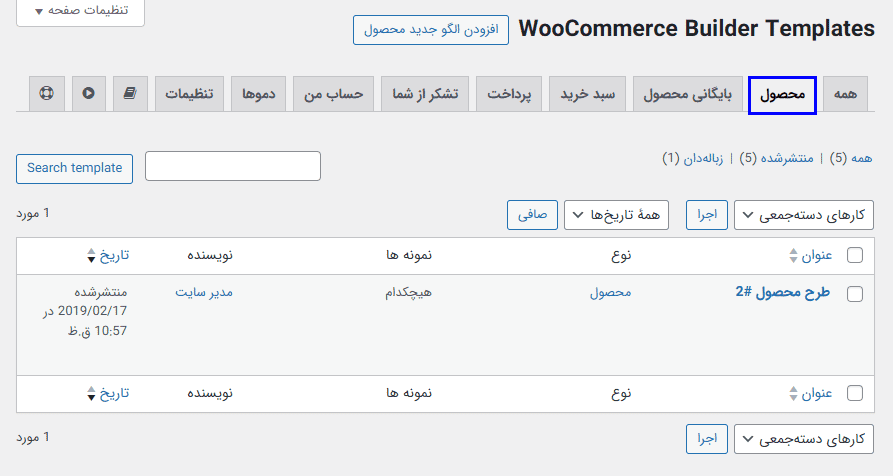Viewport: 893px width, 476px height.
Task: Click the نویسنده column header
Action: pos(210,255)
